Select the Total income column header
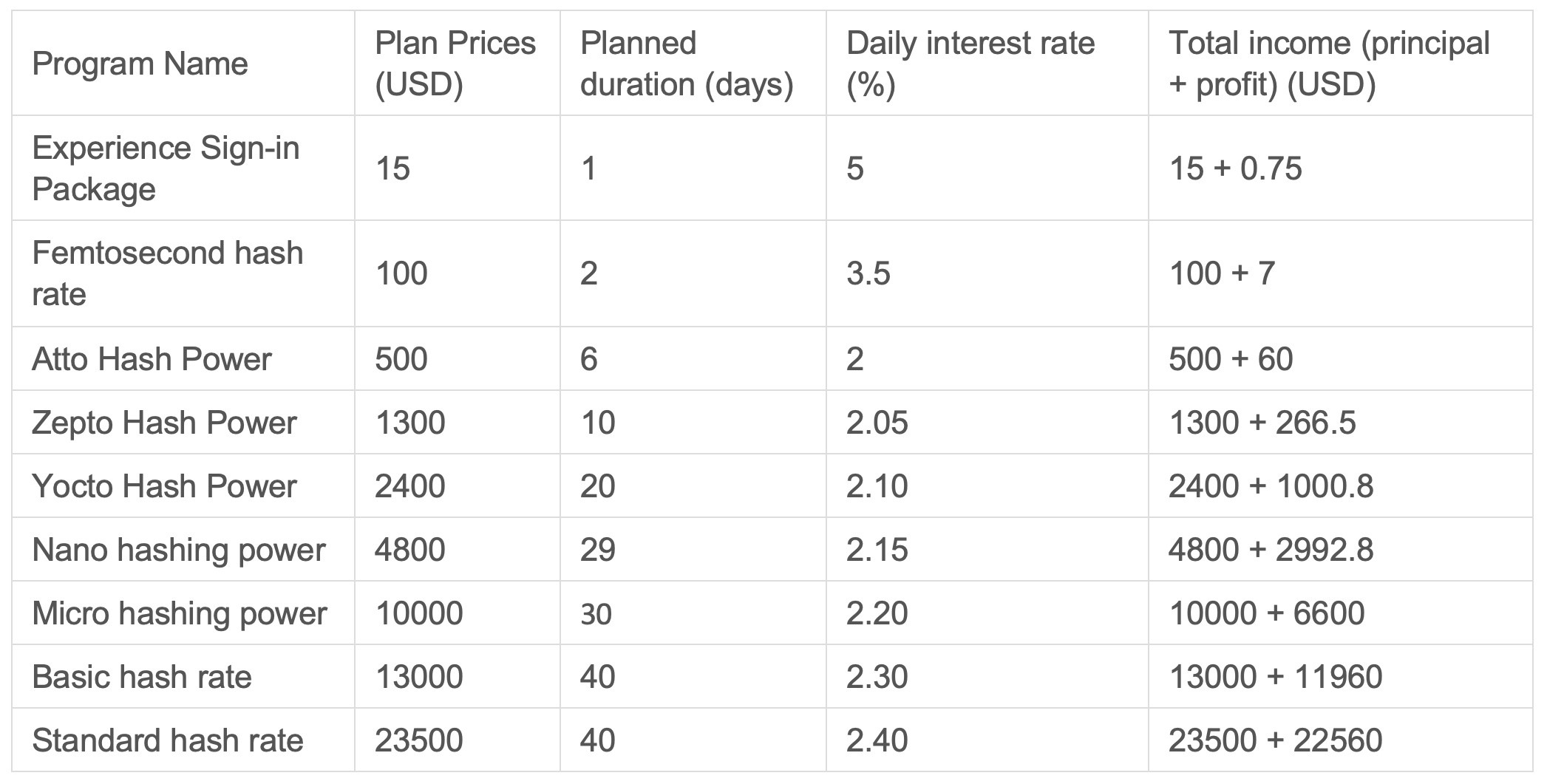The height and width of the screenshot is (784, 1547). pyautogui.click(x=1328, y=64)
